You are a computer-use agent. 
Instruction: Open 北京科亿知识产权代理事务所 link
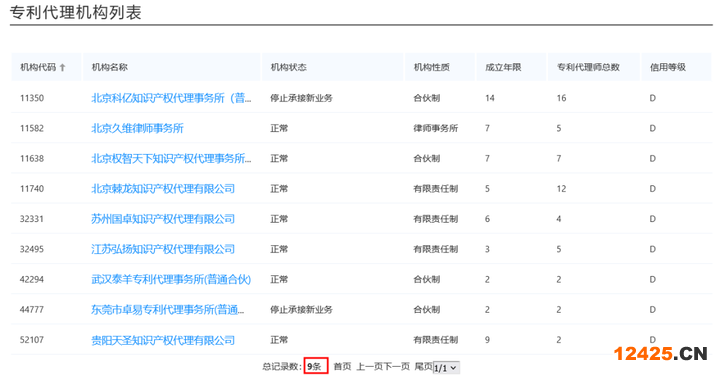[x=171, y=98]
